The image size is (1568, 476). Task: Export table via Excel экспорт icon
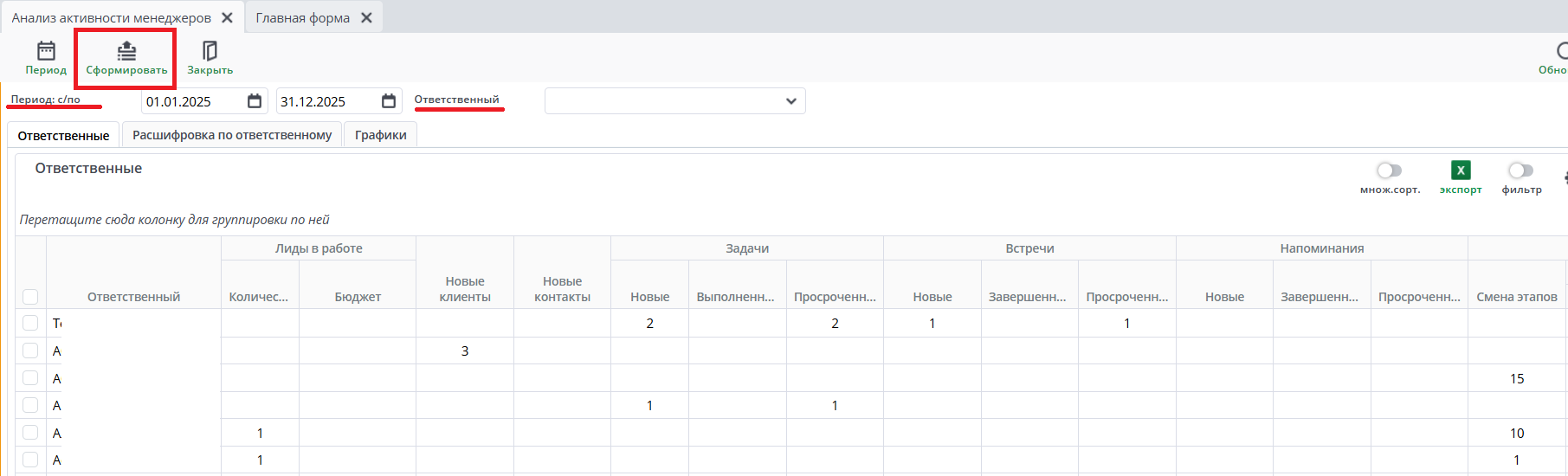click(1460, 170)
